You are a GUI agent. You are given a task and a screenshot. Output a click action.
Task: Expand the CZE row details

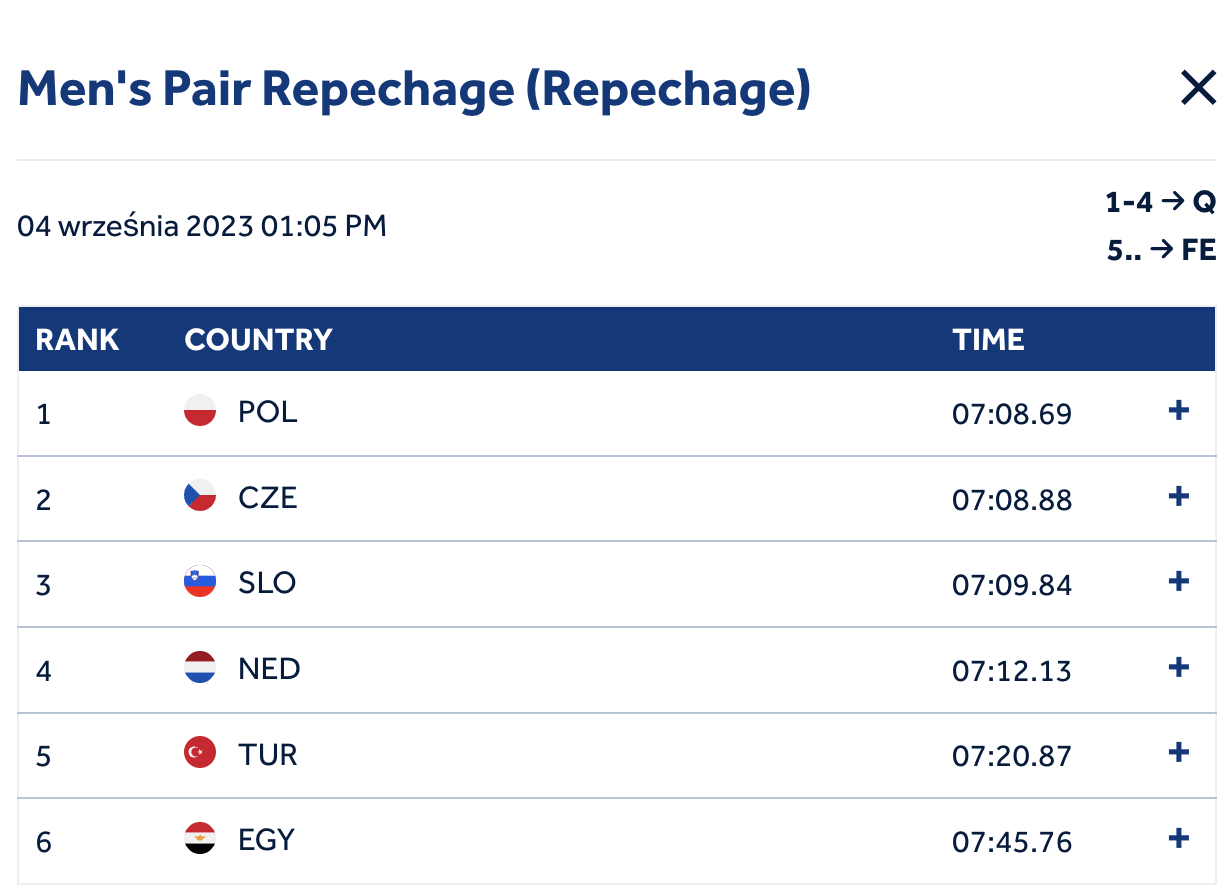coord(1179,496)
